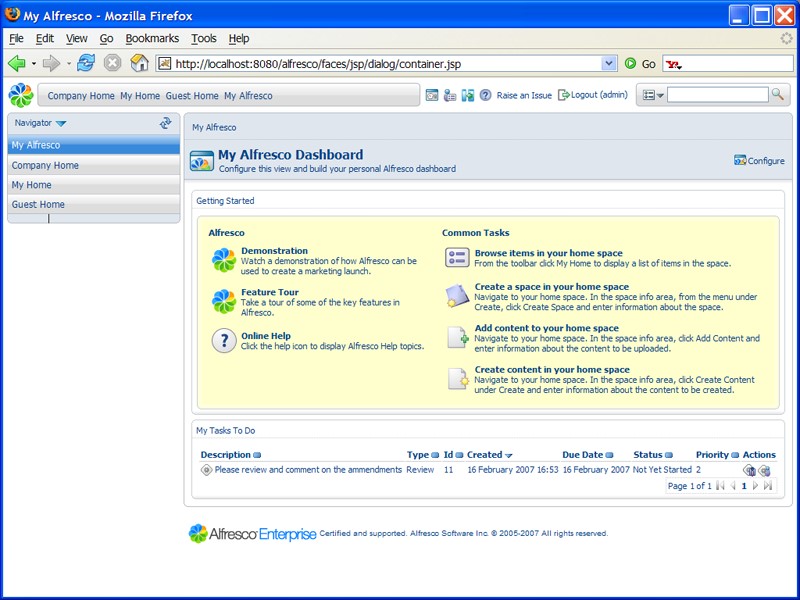Click inside the Alfresco search text field
Viewport: 800px width, 600px height.
click(717, 95)
